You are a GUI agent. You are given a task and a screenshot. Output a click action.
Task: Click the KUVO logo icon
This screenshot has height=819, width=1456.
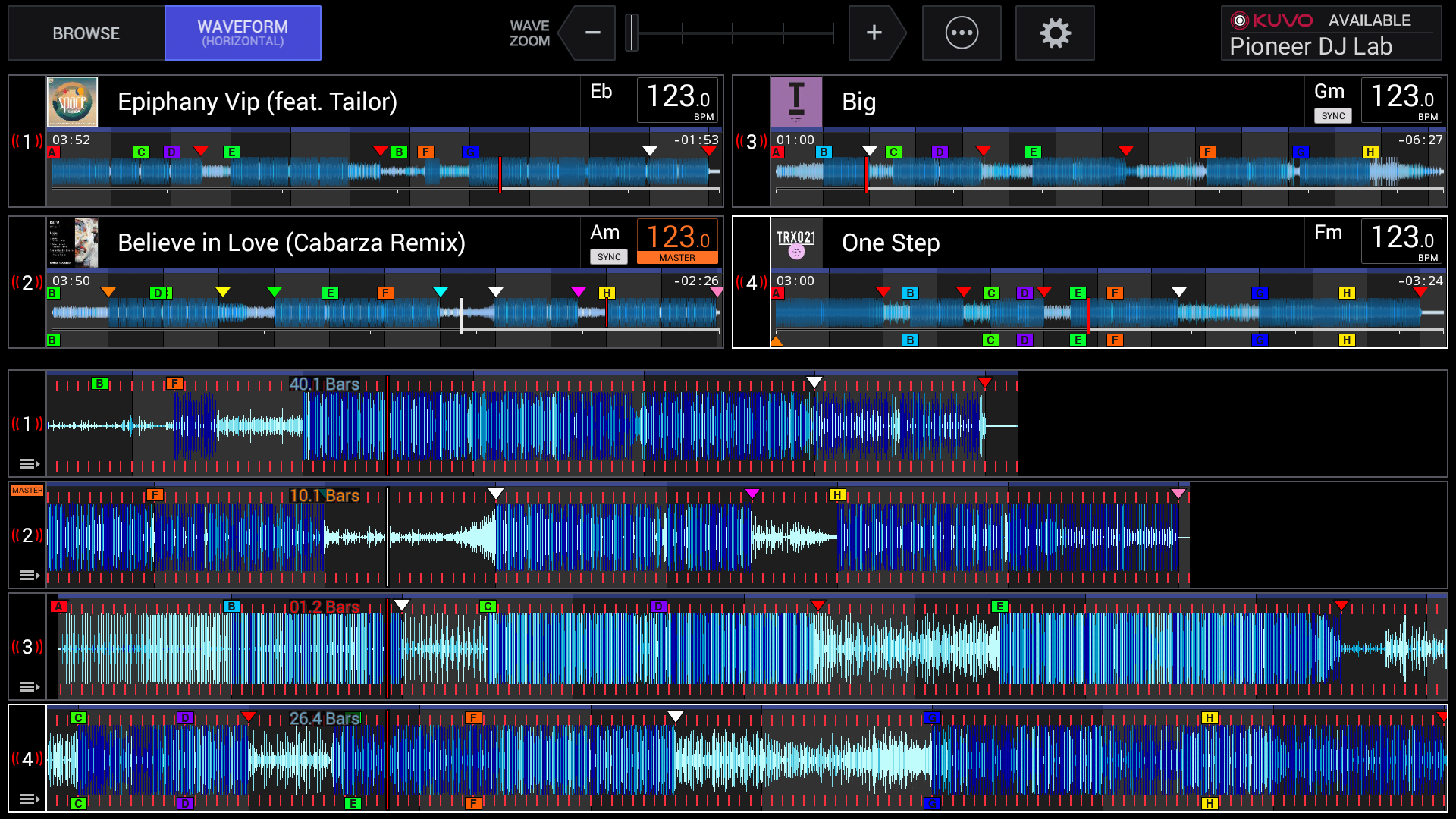tap(1240, 20)
